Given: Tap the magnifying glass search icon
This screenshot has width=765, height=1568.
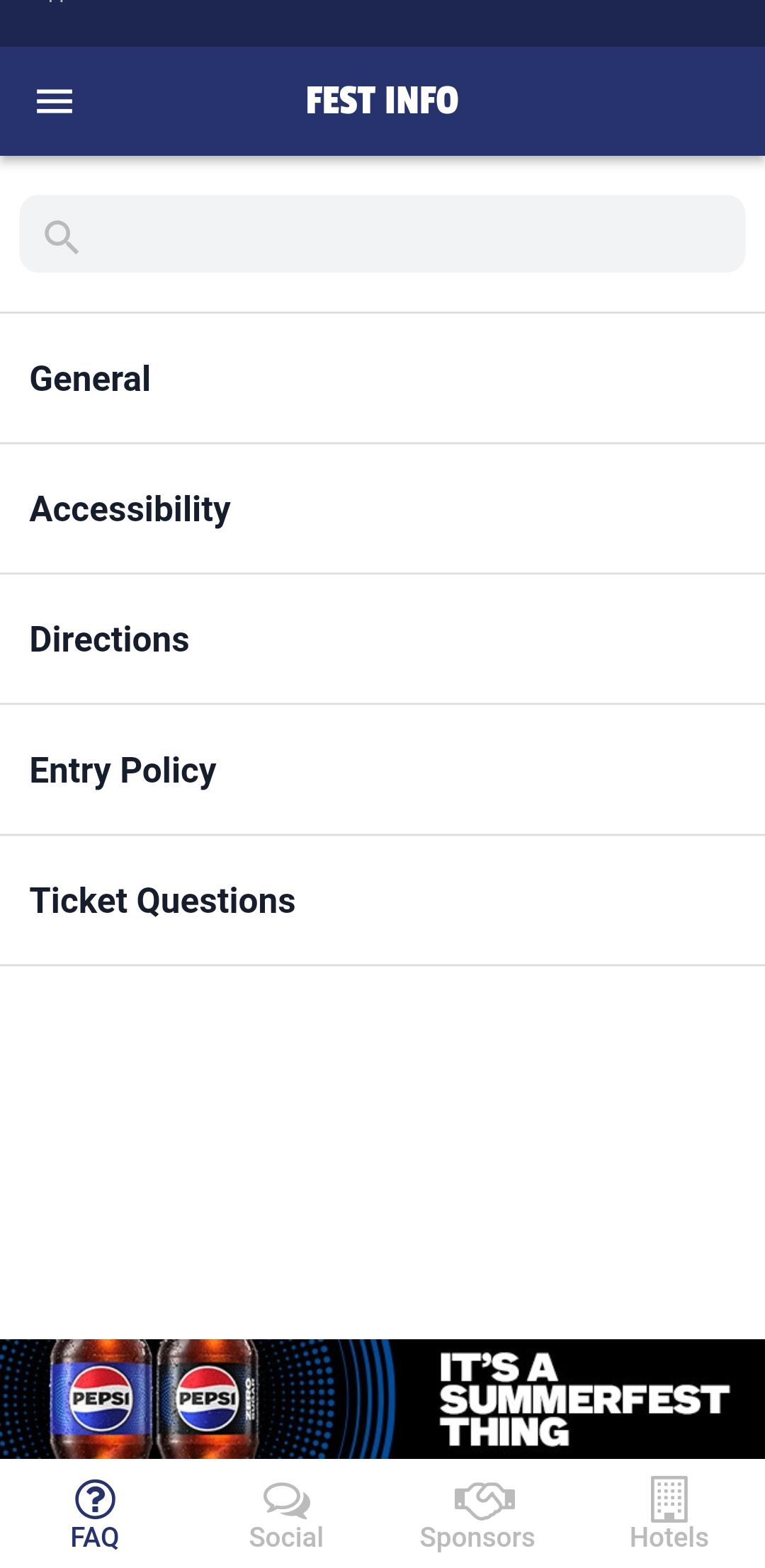Looking at the screenshot, I should (62, 237).
